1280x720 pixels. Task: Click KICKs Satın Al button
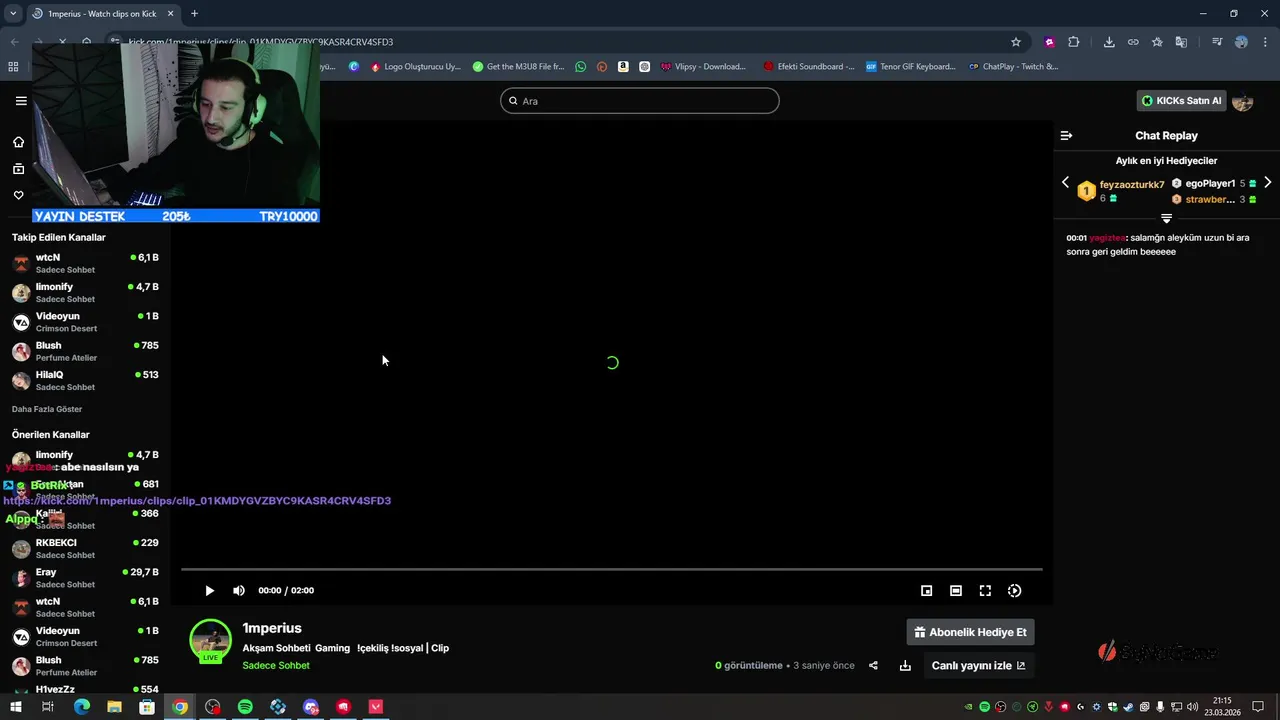1182,101
